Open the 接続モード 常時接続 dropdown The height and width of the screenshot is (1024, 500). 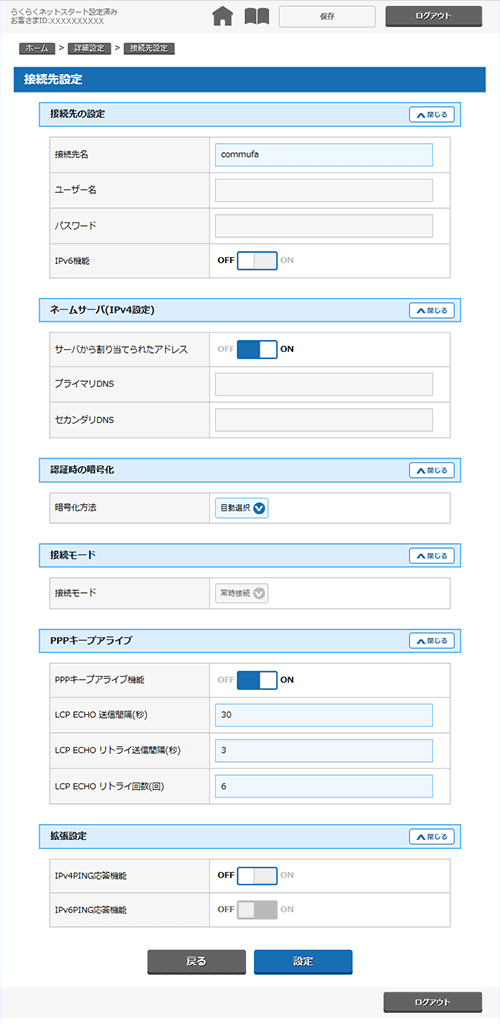(x=242, y=594)
